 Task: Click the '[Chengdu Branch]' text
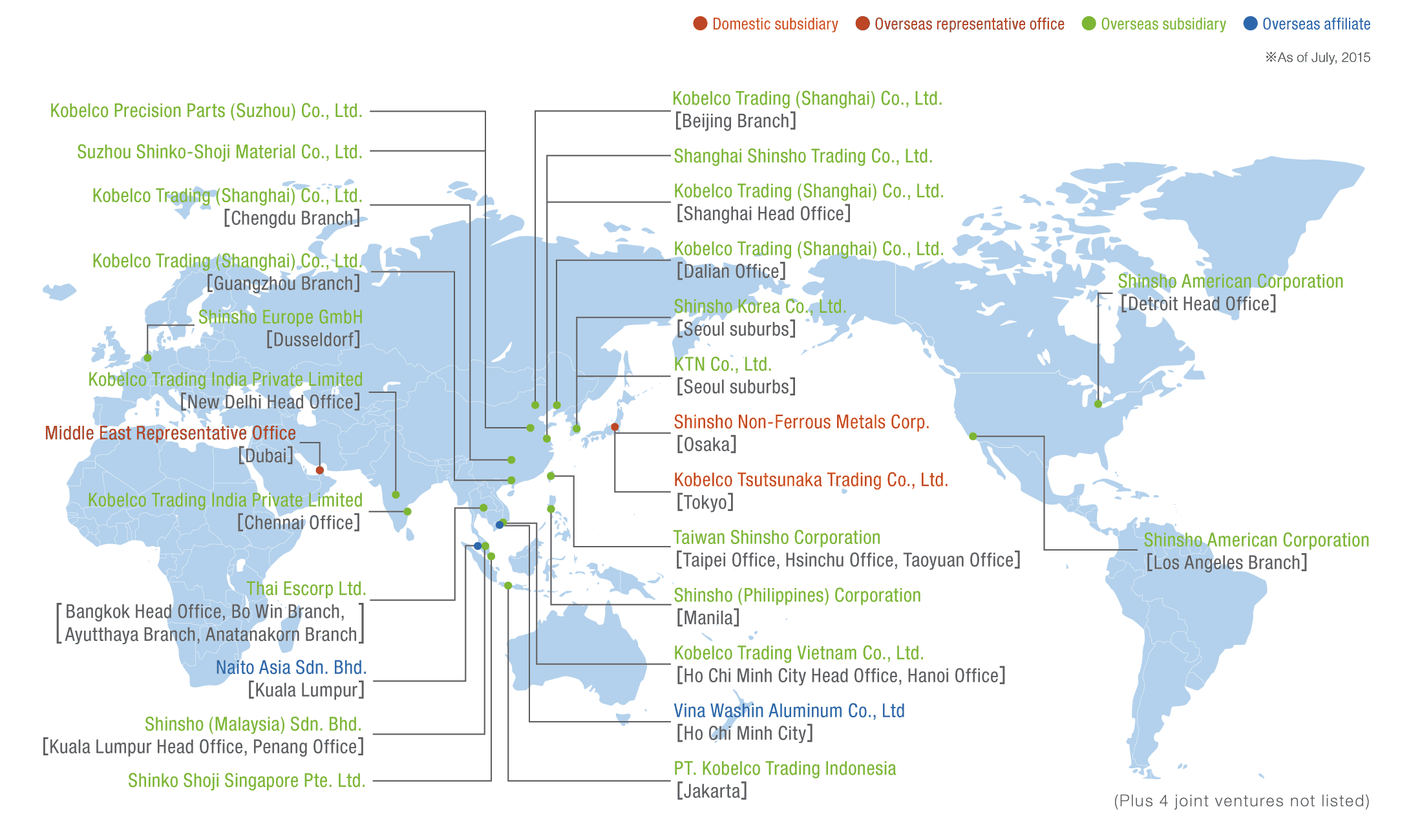[292, 218]
